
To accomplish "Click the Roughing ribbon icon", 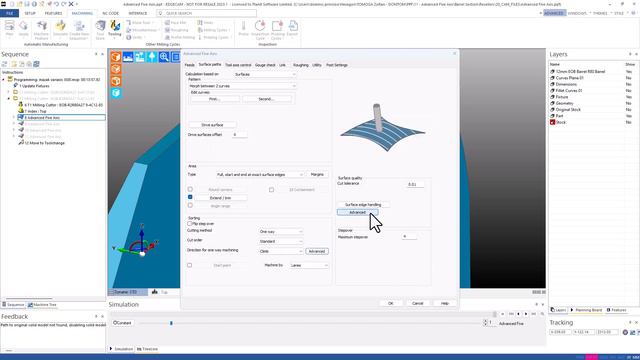I will pos(176,30).
